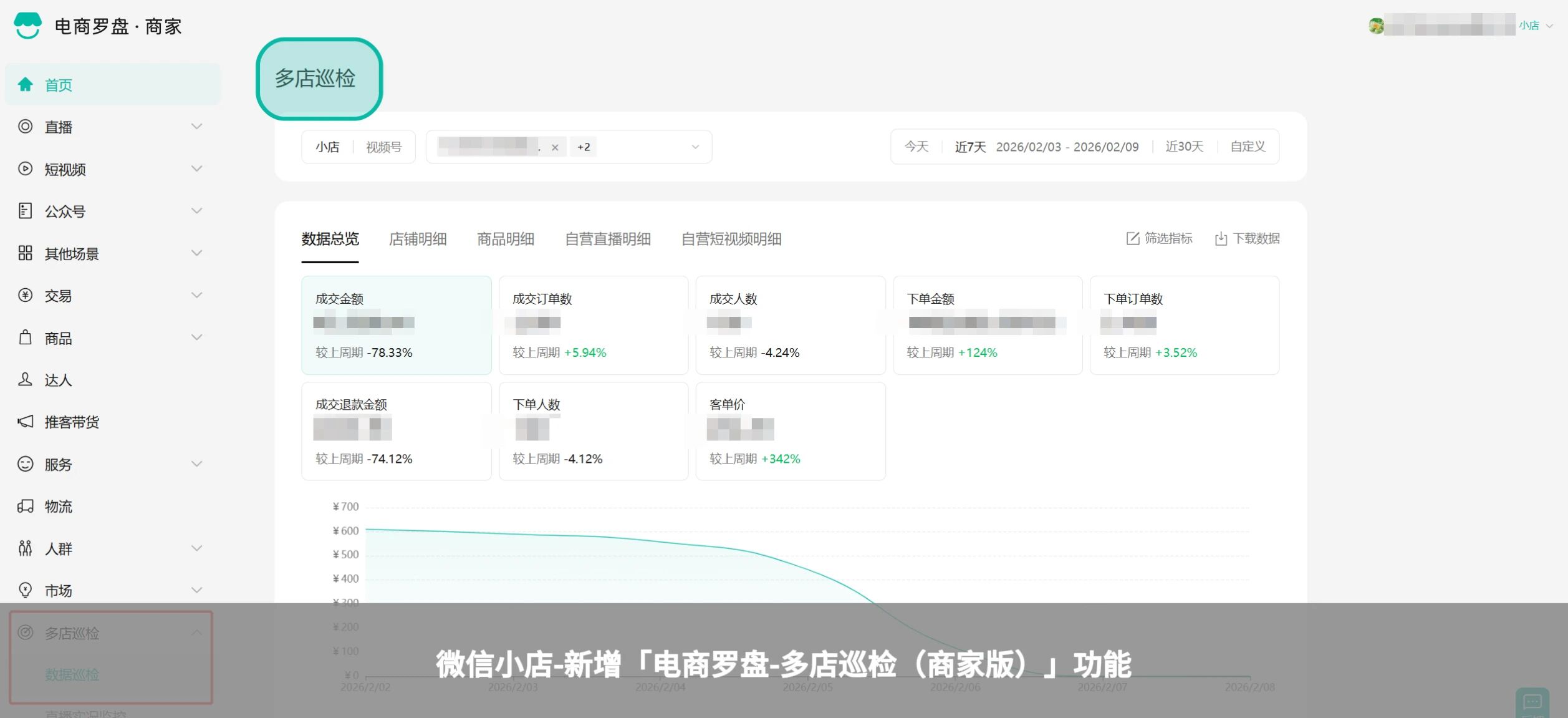Expand the 服务 menu chevron
The image size is (1568, 718).
pos(196,464)
